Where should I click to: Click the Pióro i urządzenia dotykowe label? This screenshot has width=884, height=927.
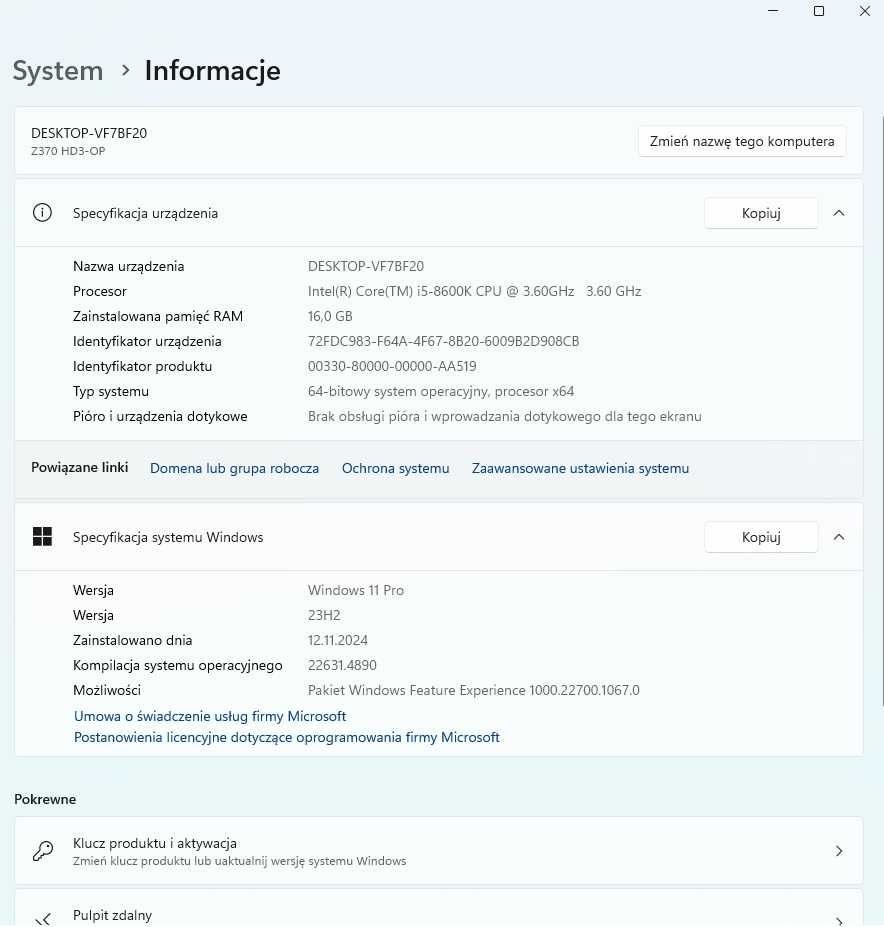pyautogui.click(x=160, y=416)
